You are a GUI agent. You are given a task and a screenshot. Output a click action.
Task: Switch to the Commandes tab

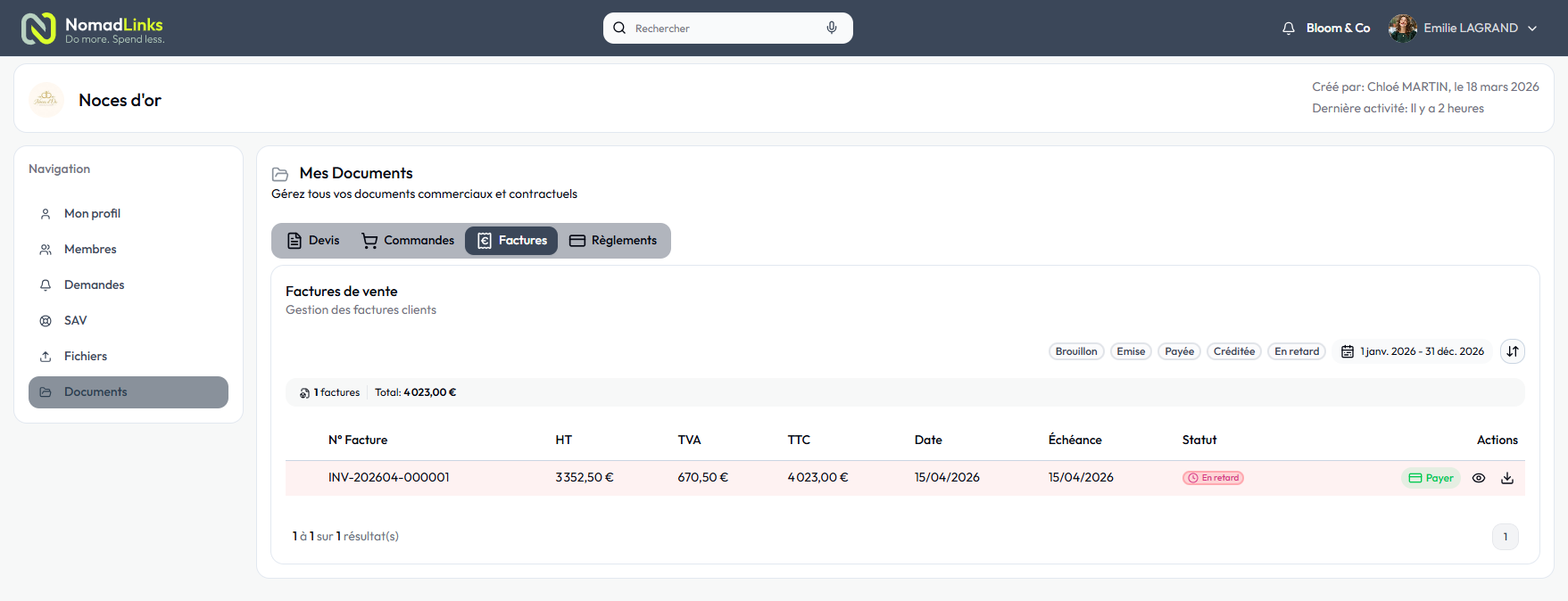[408, 241]
